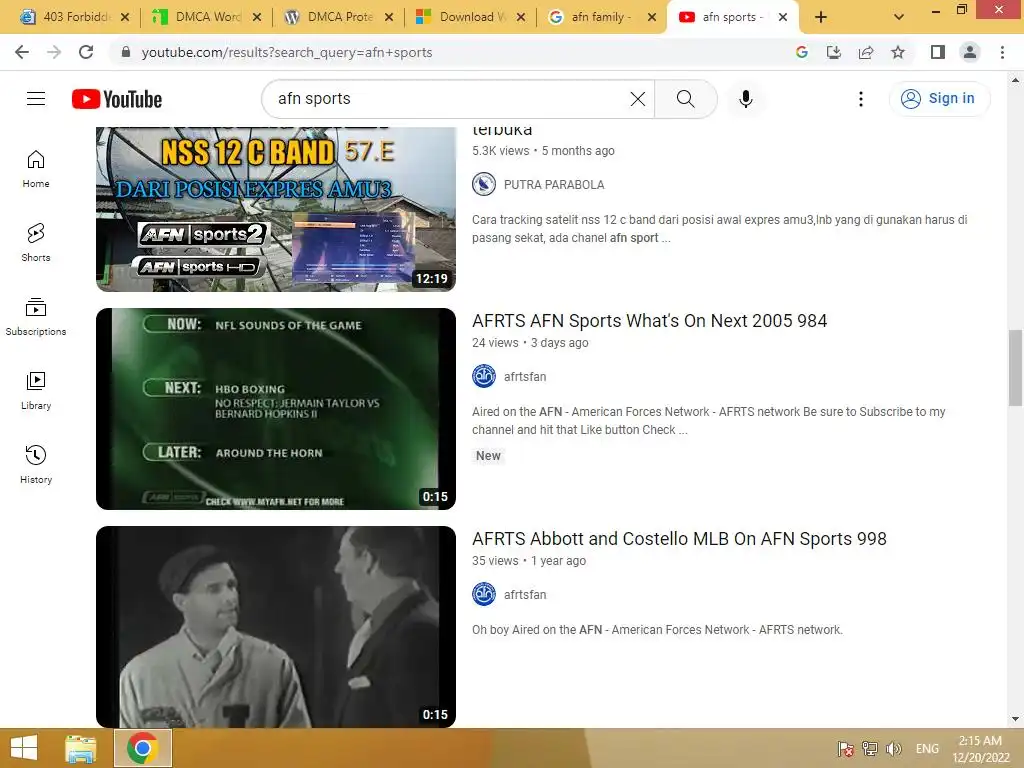The image size is (1024, 768).
Task: Click the PUTRA PARABOLA channel avatar
Action: [484, 184]
